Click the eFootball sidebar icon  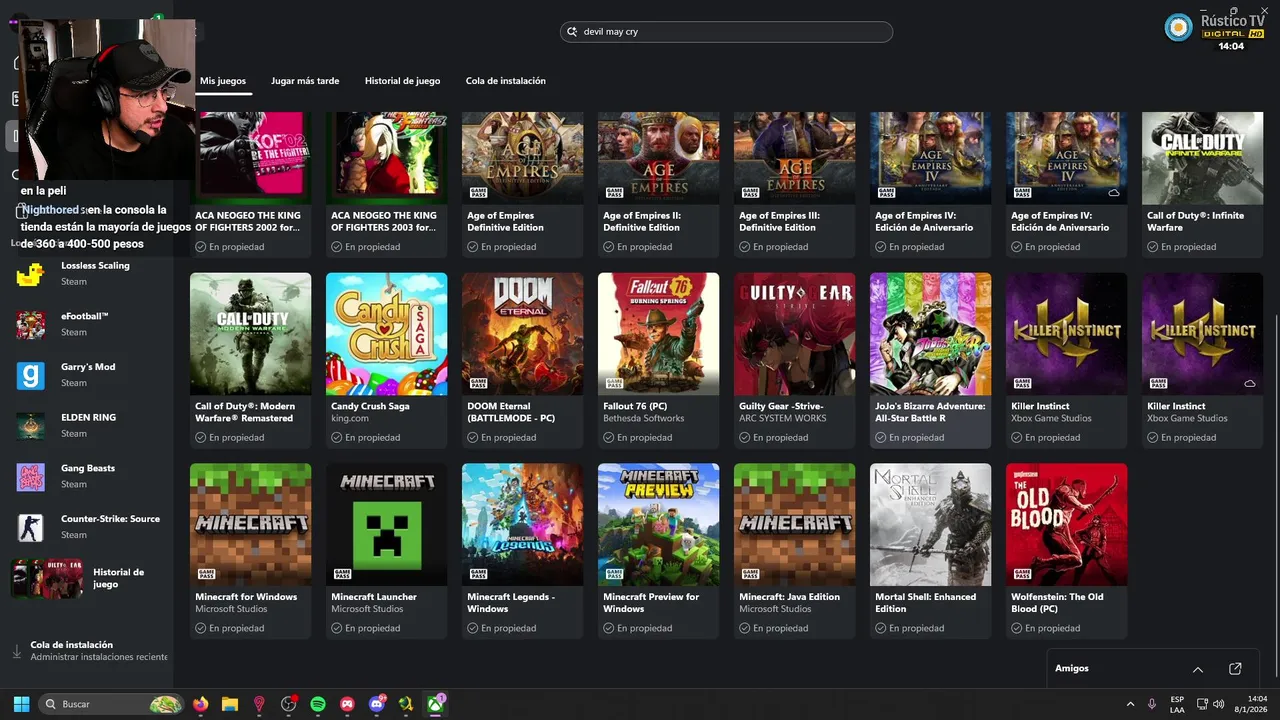coord(30,325)
